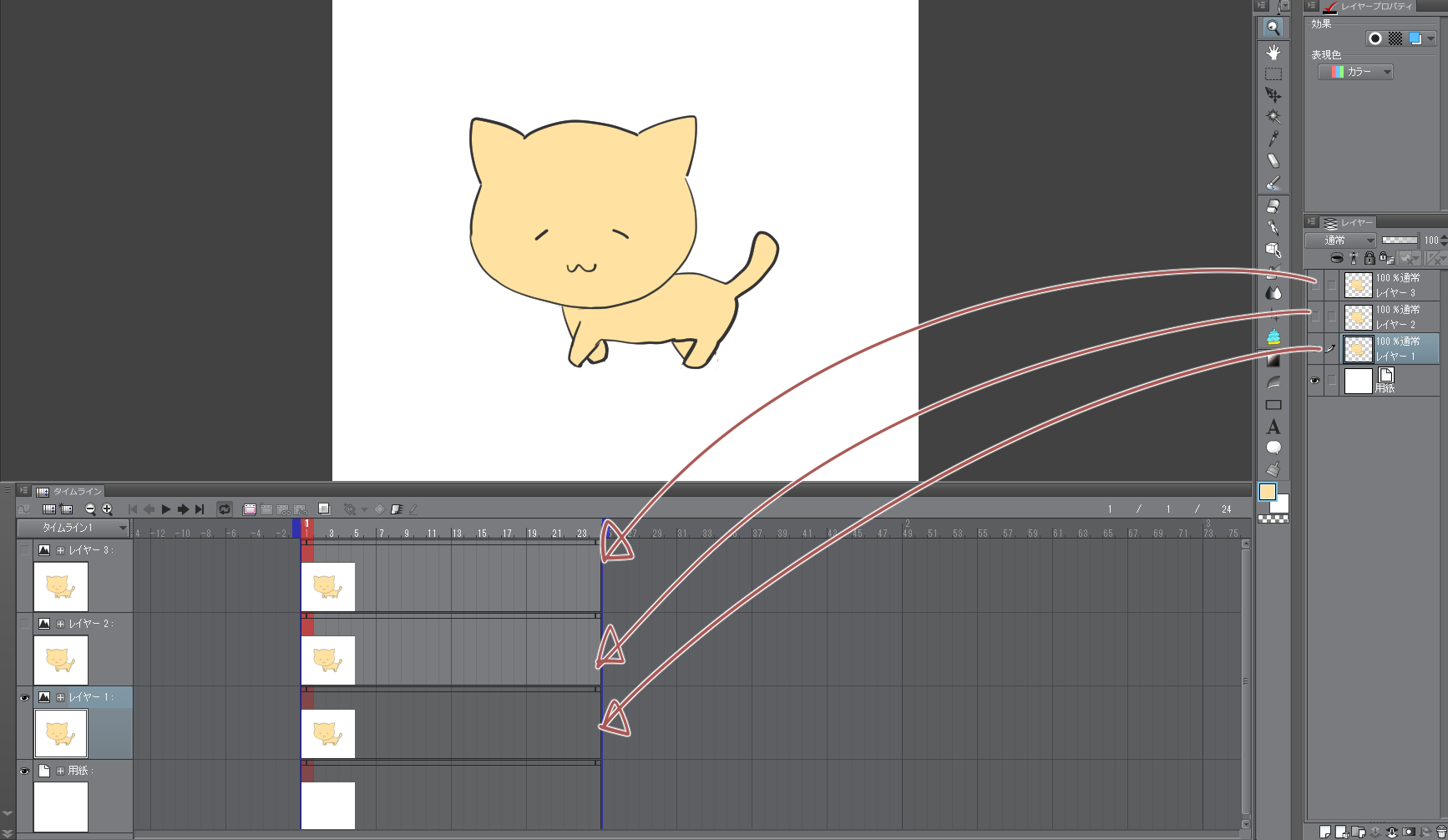Expand the レイヤー 1 timeline track
The image size is (1448, 840).
click(x=60, y=697)
